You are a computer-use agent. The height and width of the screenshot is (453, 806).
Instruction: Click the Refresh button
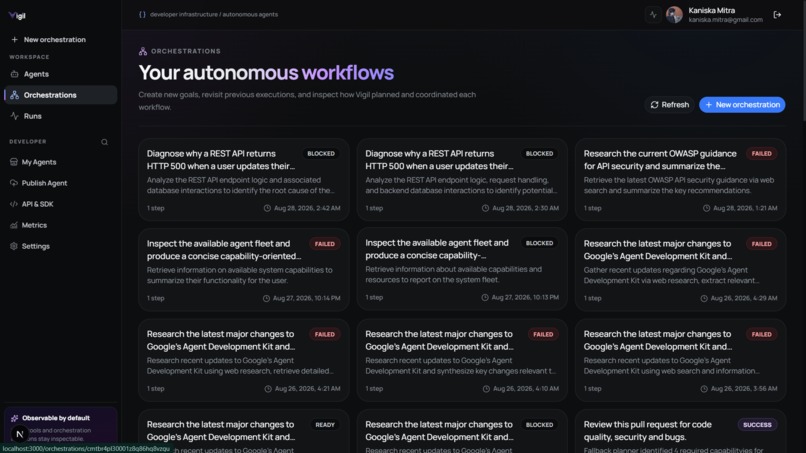(x=669, y=105)
